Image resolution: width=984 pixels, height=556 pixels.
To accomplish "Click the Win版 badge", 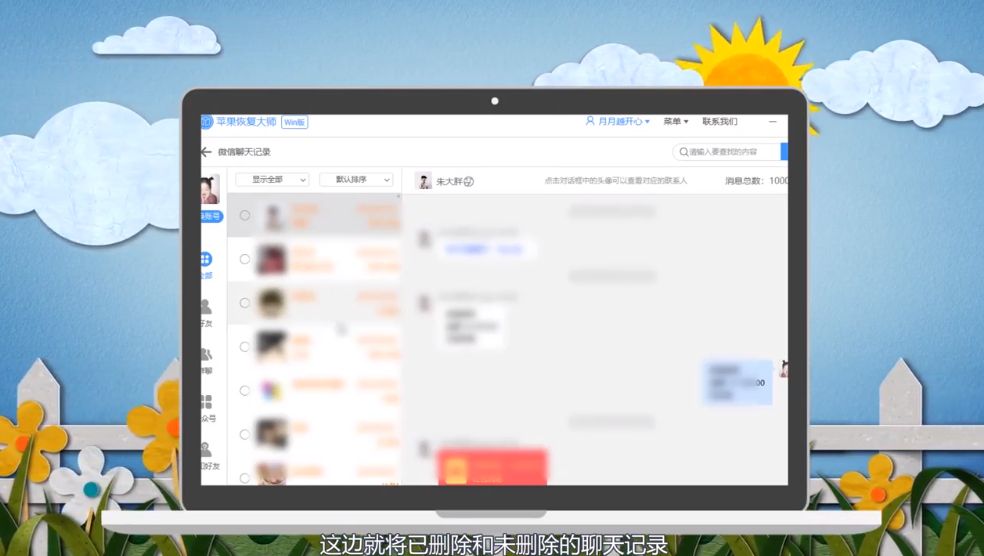I will tap(294, 122).
